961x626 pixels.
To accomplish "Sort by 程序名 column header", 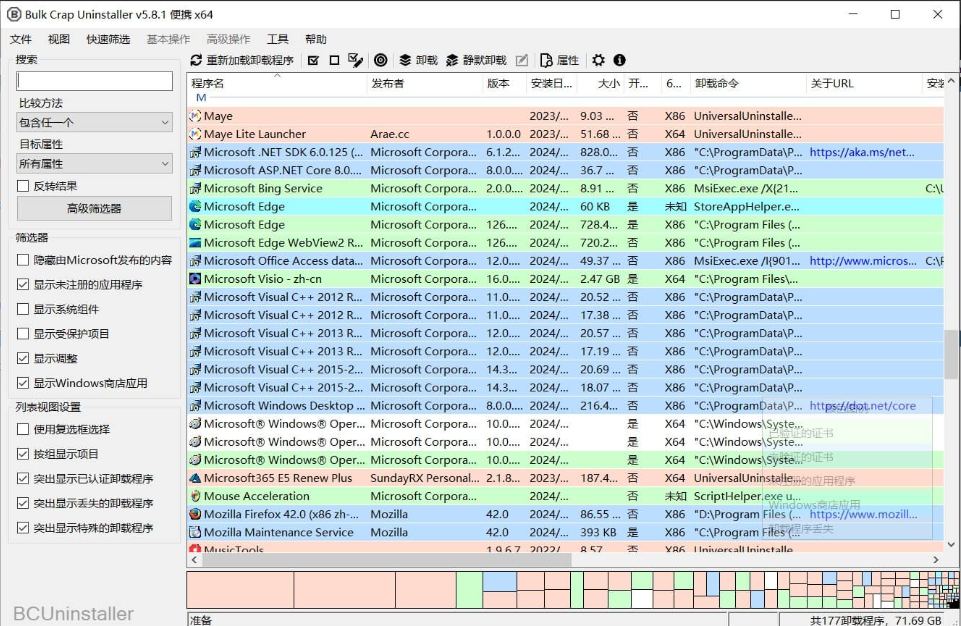I will (x=277, y=83).
